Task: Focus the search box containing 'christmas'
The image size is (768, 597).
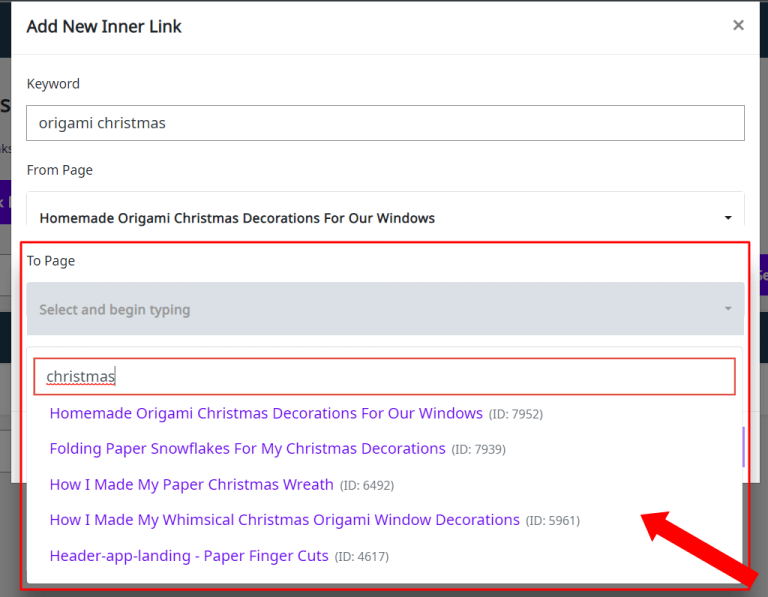Action: [x=385, y=376]
